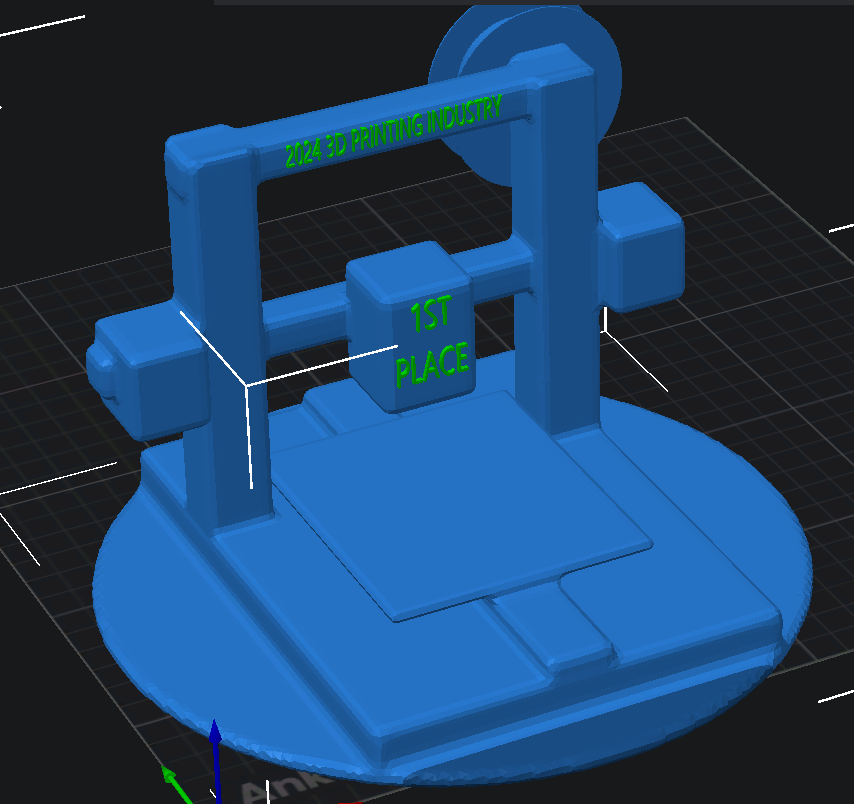The height and width of the screenshot is (804, 854).
Task: Select the "2024 3D PRINTING INDUSTRY" text object
Action: click(x=393, y=131)
